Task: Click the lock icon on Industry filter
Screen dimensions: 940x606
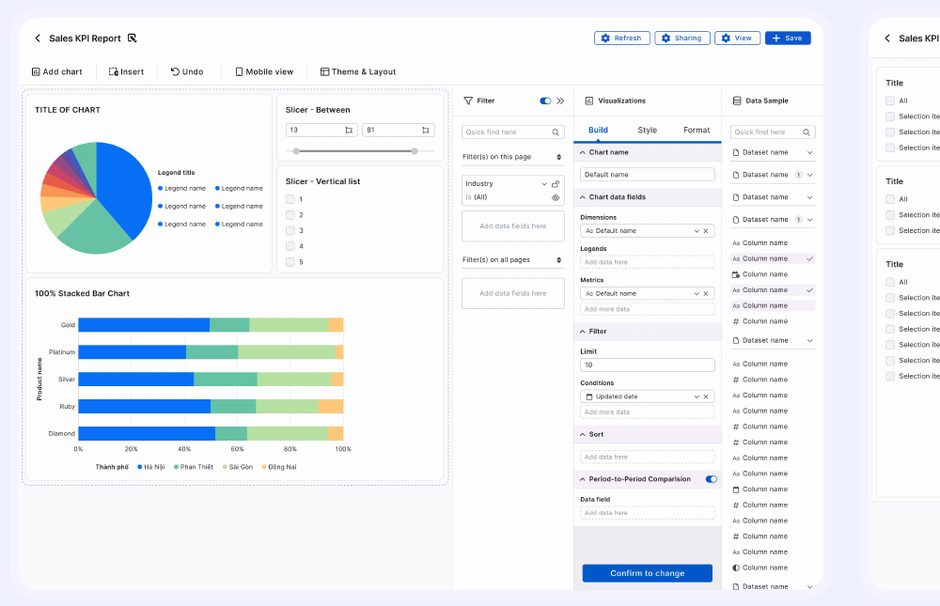Action: pyautogui.click(x=555, y=183)
